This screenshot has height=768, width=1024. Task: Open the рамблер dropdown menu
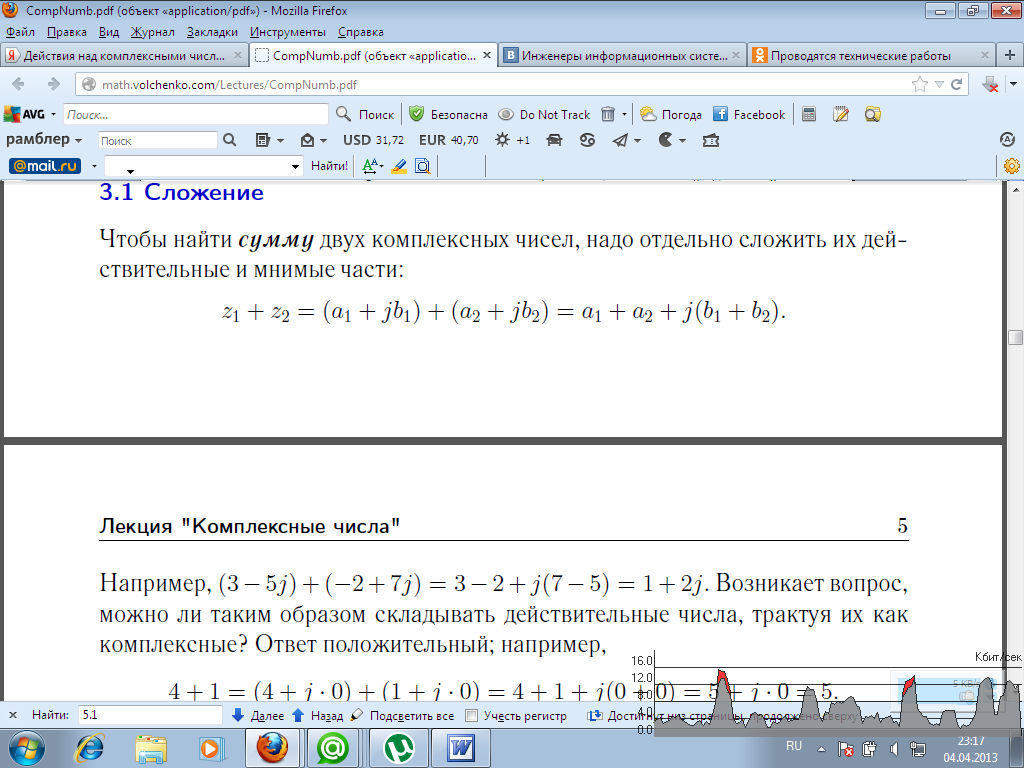(x=44, y=140)
